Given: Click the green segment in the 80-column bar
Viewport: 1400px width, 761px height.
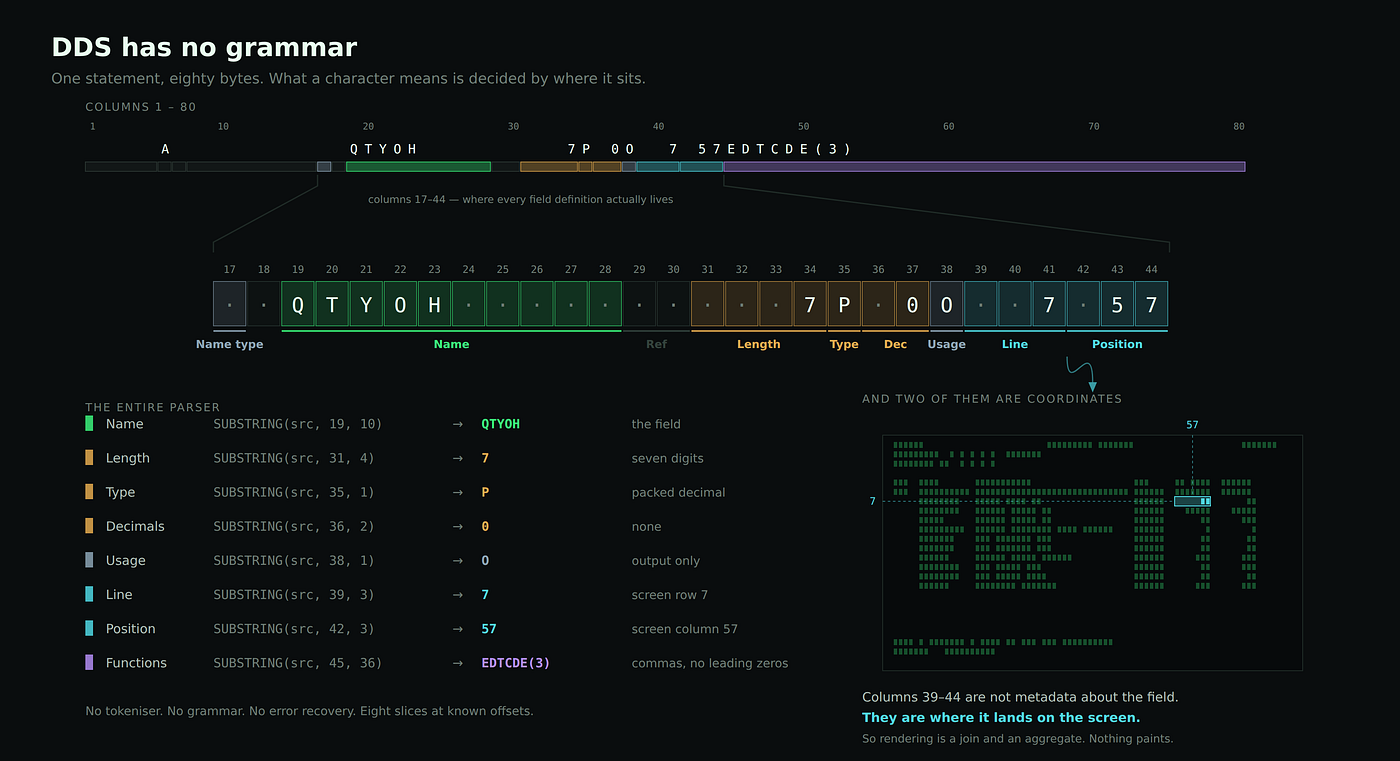Looking at the screenshot, I should coord(418,167).
